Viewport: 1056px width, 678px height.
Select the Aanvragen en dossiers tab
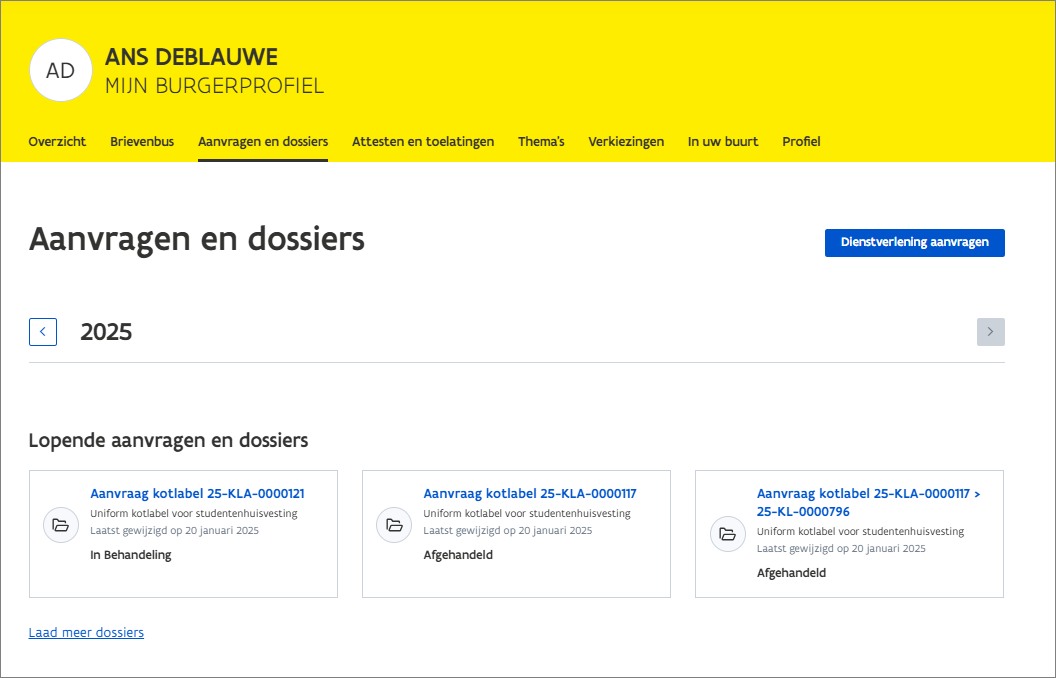(x=263, y=142)
